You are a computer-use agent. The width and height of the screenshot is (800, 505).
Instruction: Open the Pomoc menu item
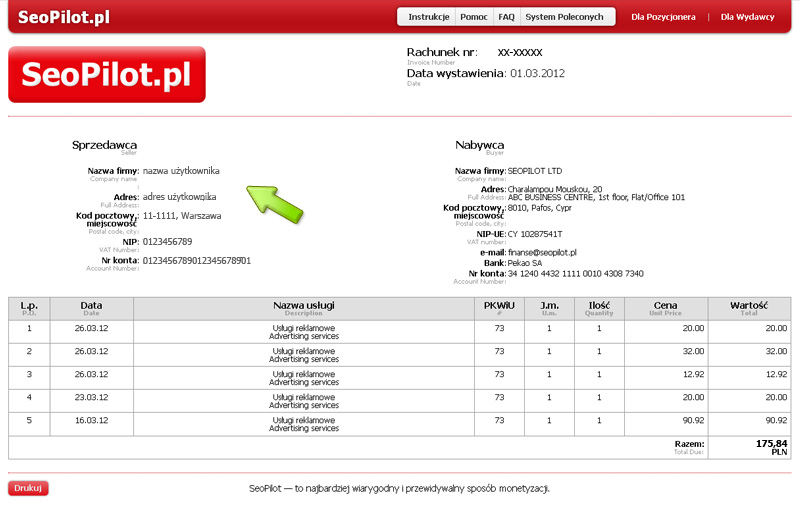pyautogui.click(x=473, y=17)
